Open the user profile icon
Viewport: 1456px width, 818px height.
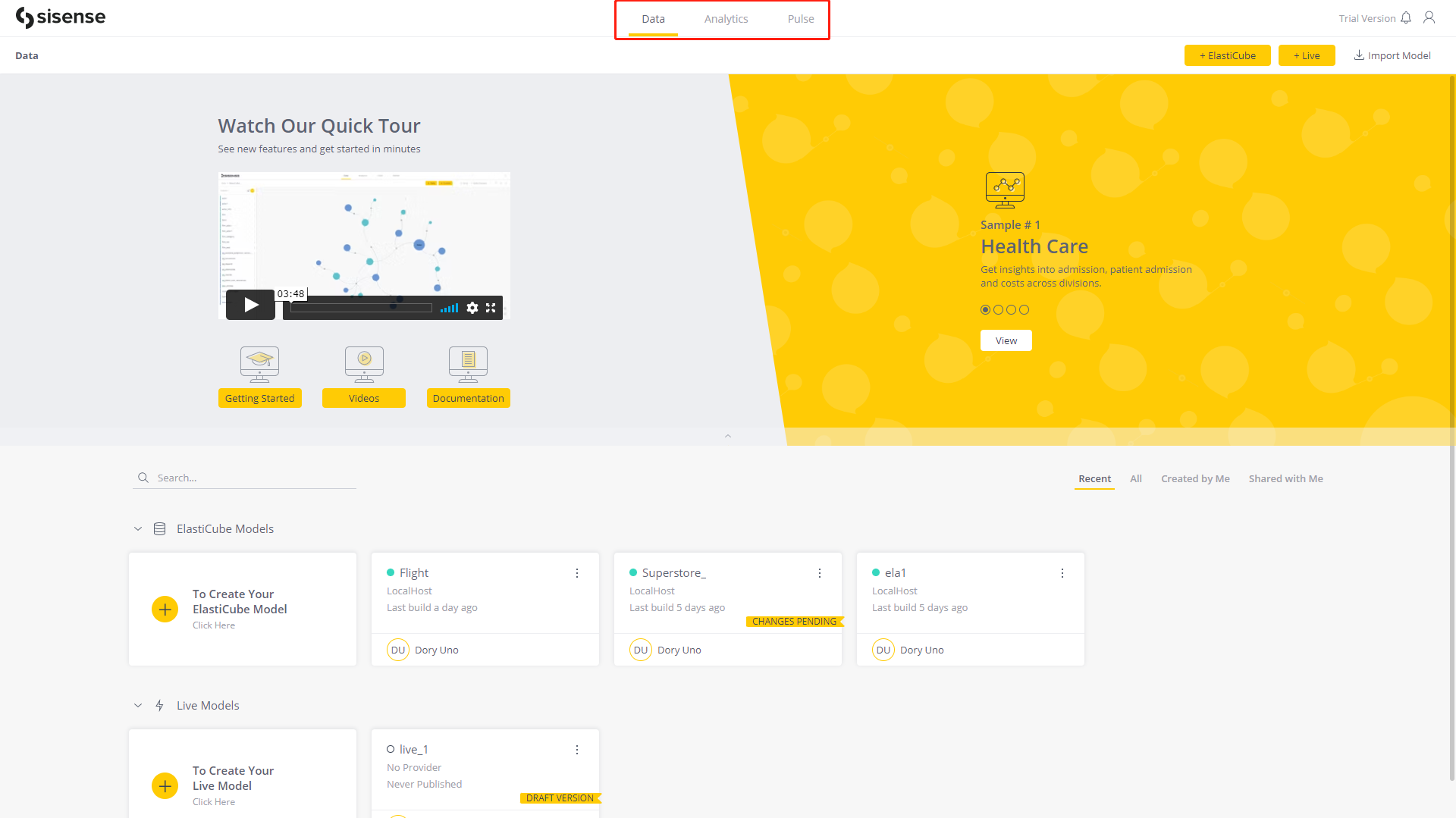tap(1429, 17)
